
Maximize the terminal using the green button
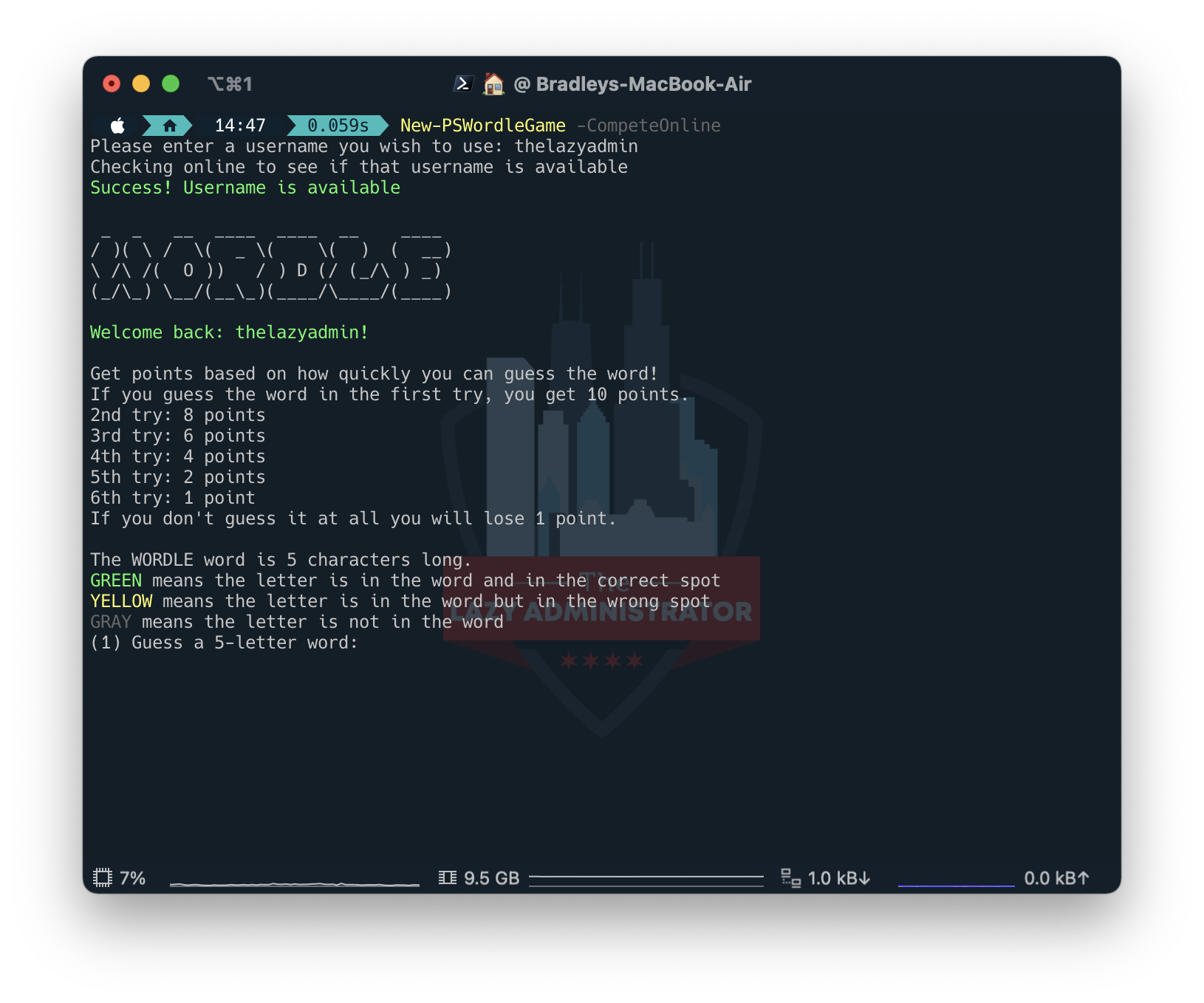171,84
